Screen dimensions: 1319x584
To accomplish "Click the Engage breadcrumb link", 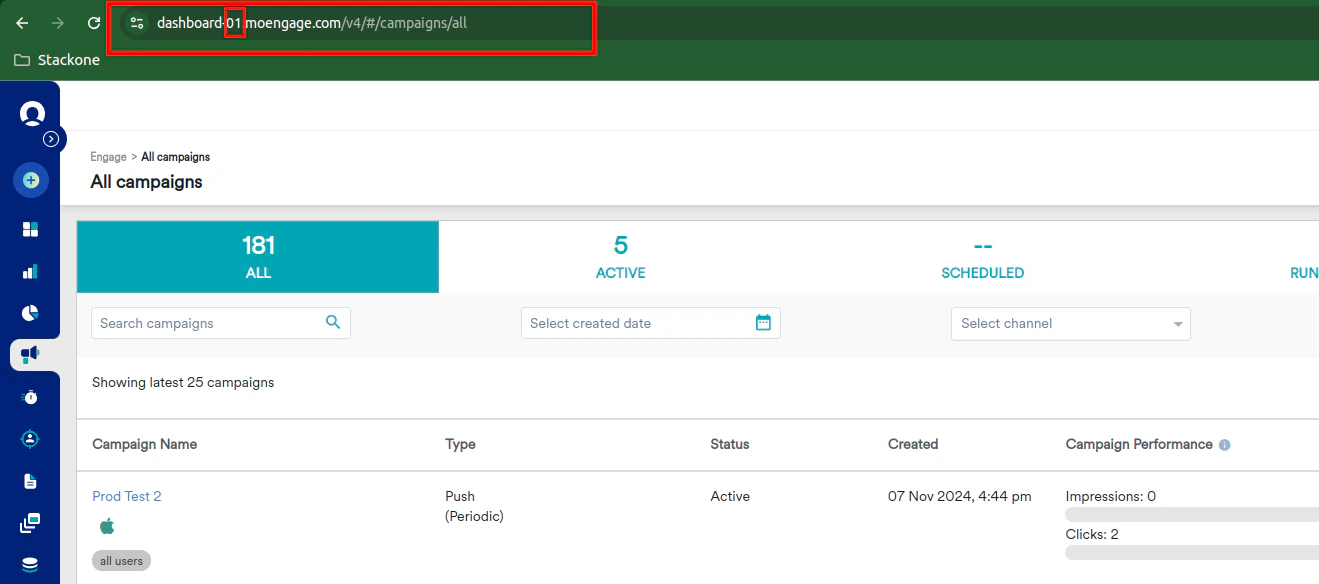I will (x=108, y=157).
